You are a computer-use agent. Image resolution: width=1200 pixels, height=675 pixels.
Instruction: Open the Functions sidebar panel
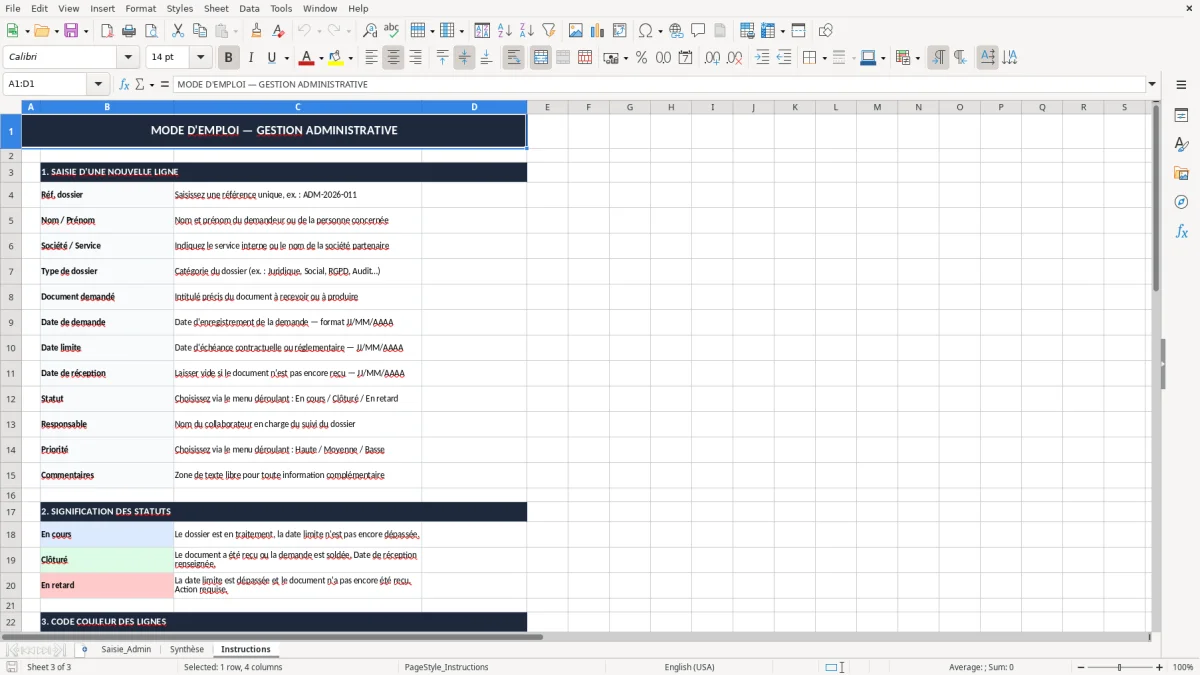(x=1181, y=231)
